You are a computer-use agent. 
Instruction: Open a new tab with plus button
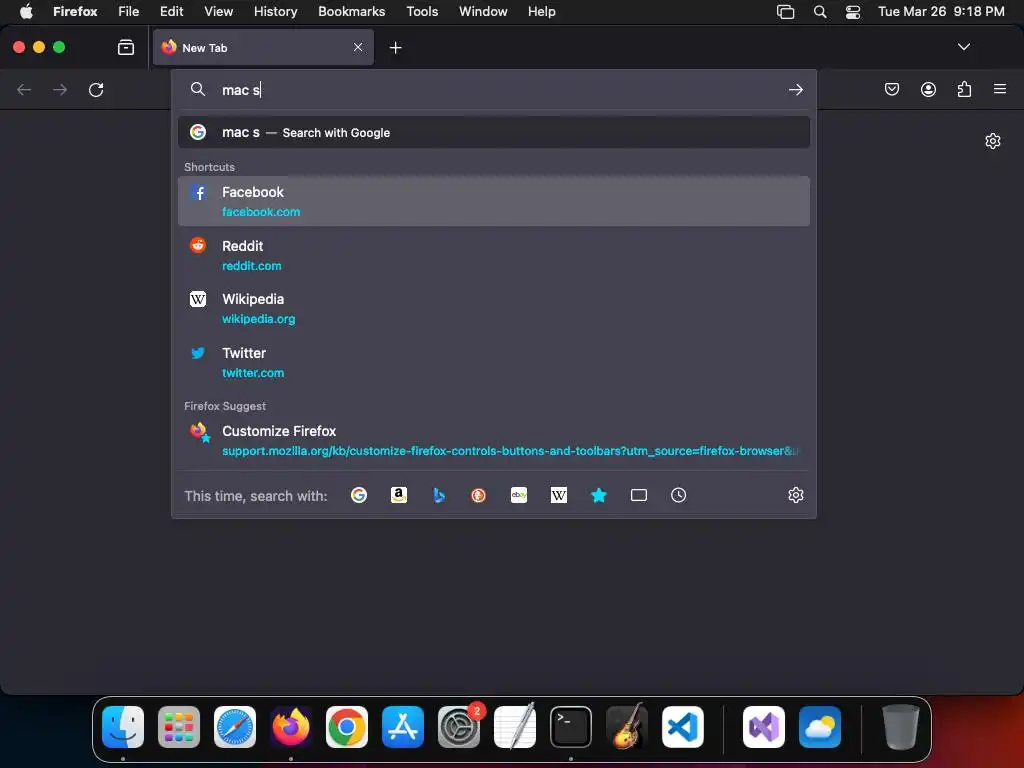(x=395, y=48)
